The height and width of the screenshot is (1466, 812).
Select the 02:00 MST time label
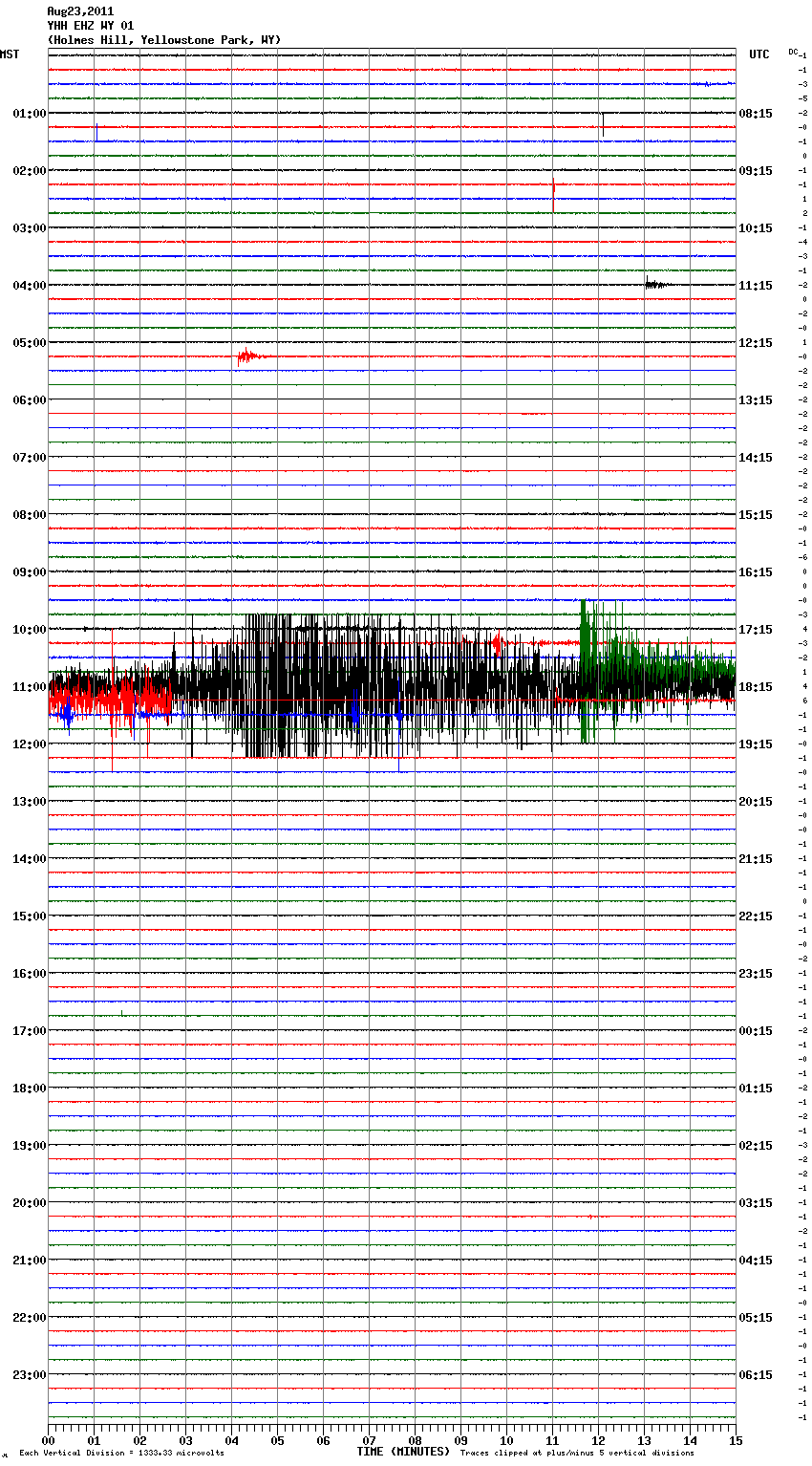(x=29, y=170)
